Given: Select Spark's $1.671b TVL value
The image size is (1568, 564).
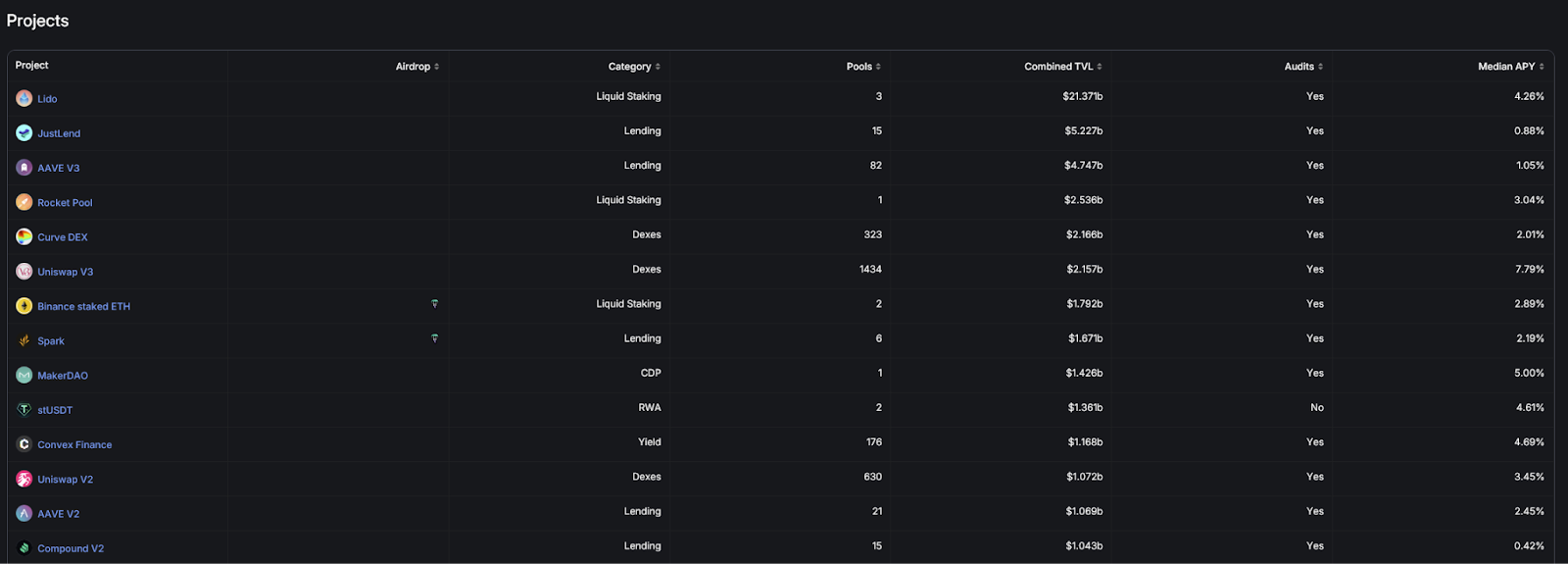Looking at the screenshot, I should [1086, 338].
